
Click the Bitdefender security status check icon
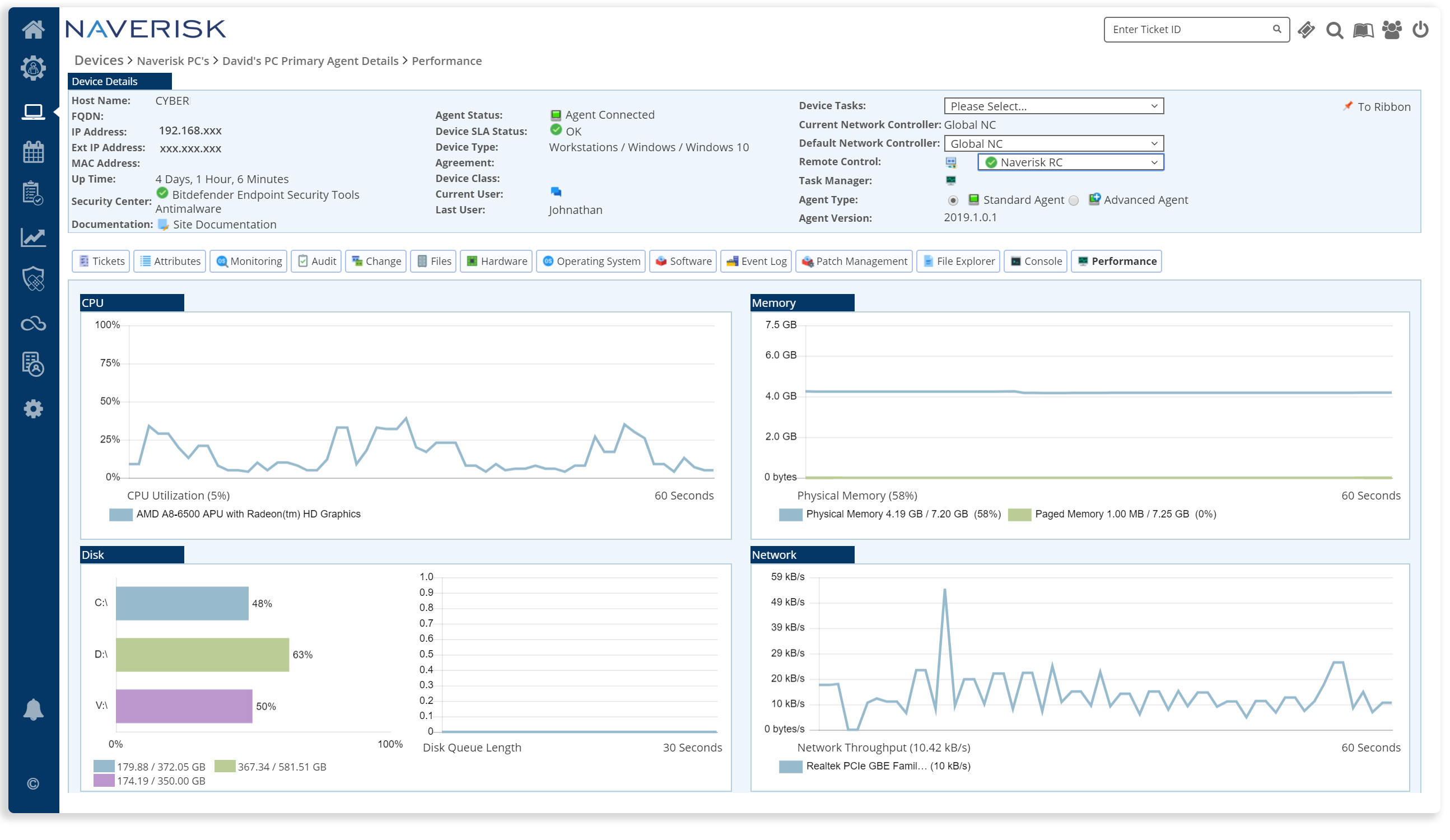click(x=162, y=193)
